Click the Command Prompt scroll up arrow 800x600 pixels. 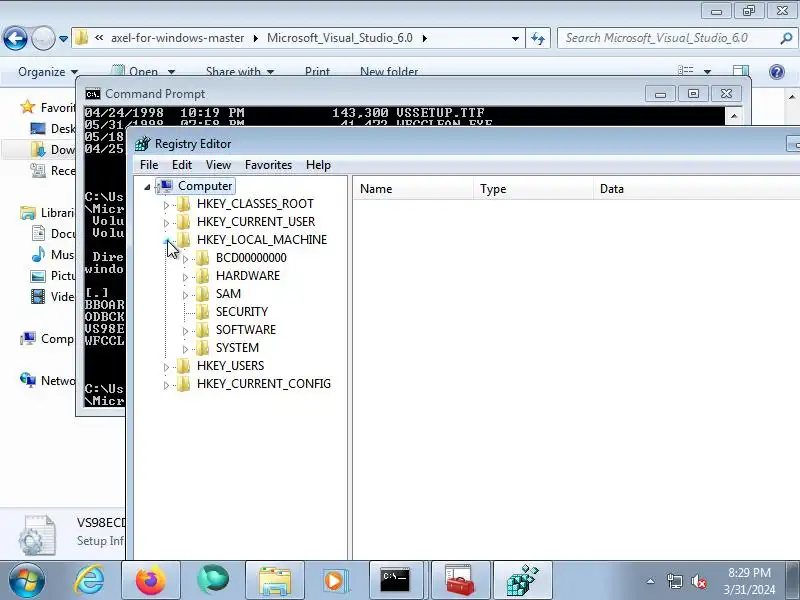coord(734,116)
